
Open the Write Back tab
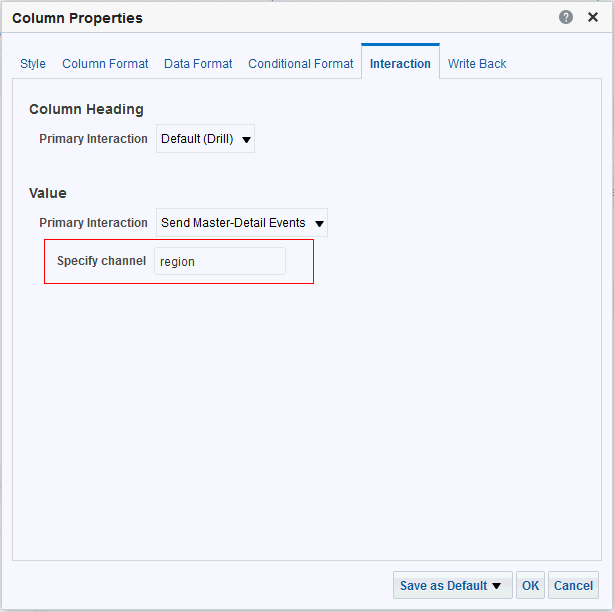[477, 64]
